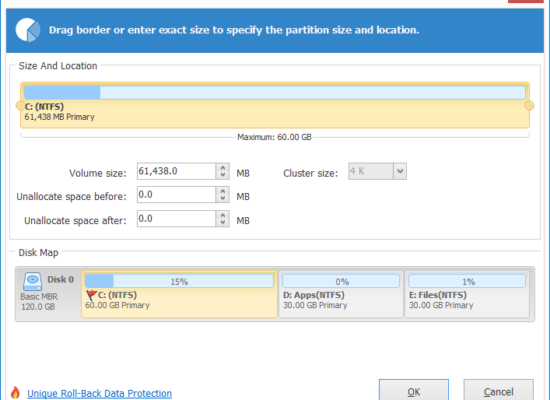Viewport: 550px width, 400px height.
Task: Click left resize handle of C: partition bar
Action: (20, 106)
